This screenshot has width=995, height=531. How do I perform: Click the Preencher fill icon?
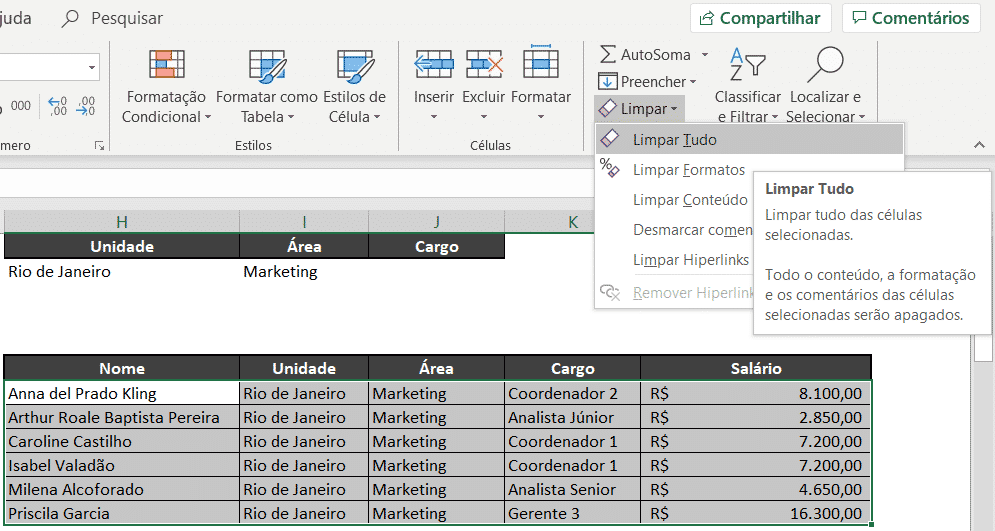pos(607,82)
